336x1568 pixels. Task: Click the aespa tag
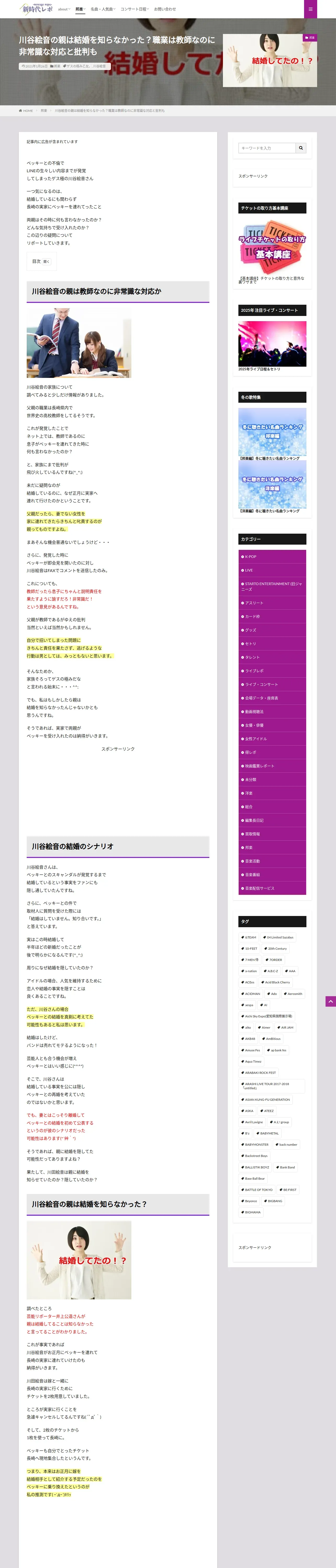[248, 1005]
